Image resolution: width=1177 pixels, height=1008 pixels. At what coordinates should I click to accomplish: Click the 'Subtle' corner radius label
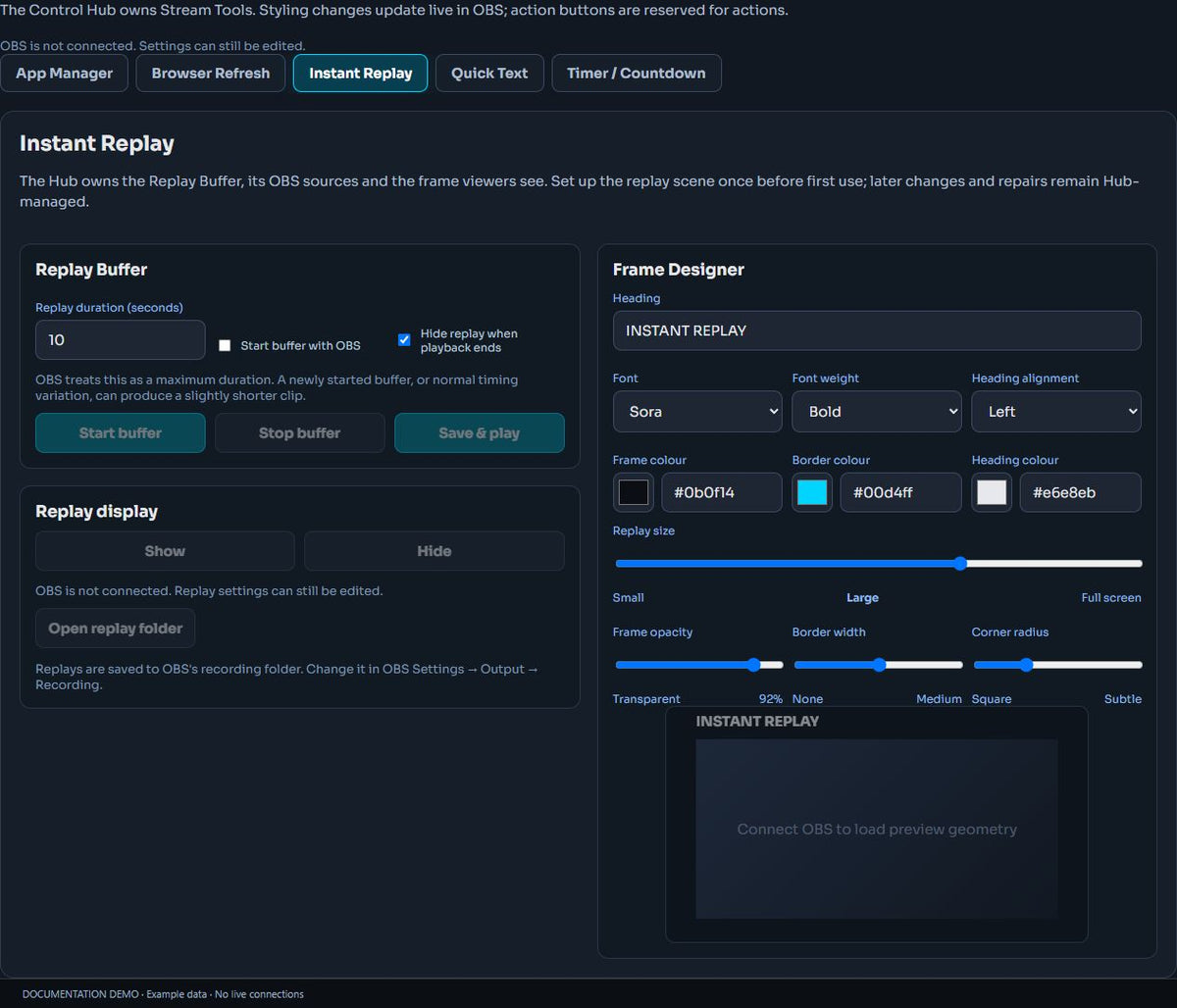click(1123, 699)
